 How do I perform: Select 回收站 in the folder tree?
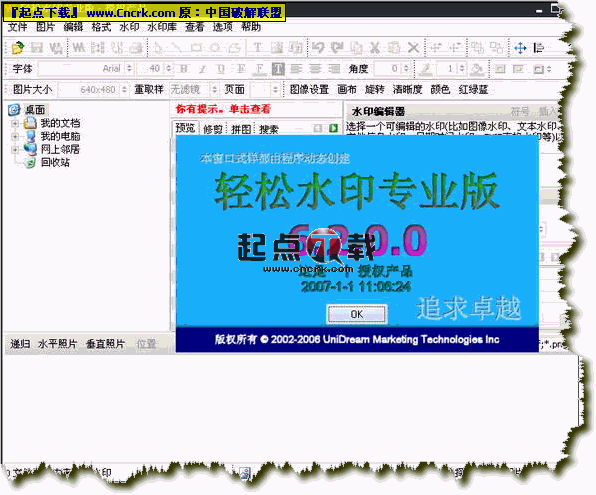[55, 162]
